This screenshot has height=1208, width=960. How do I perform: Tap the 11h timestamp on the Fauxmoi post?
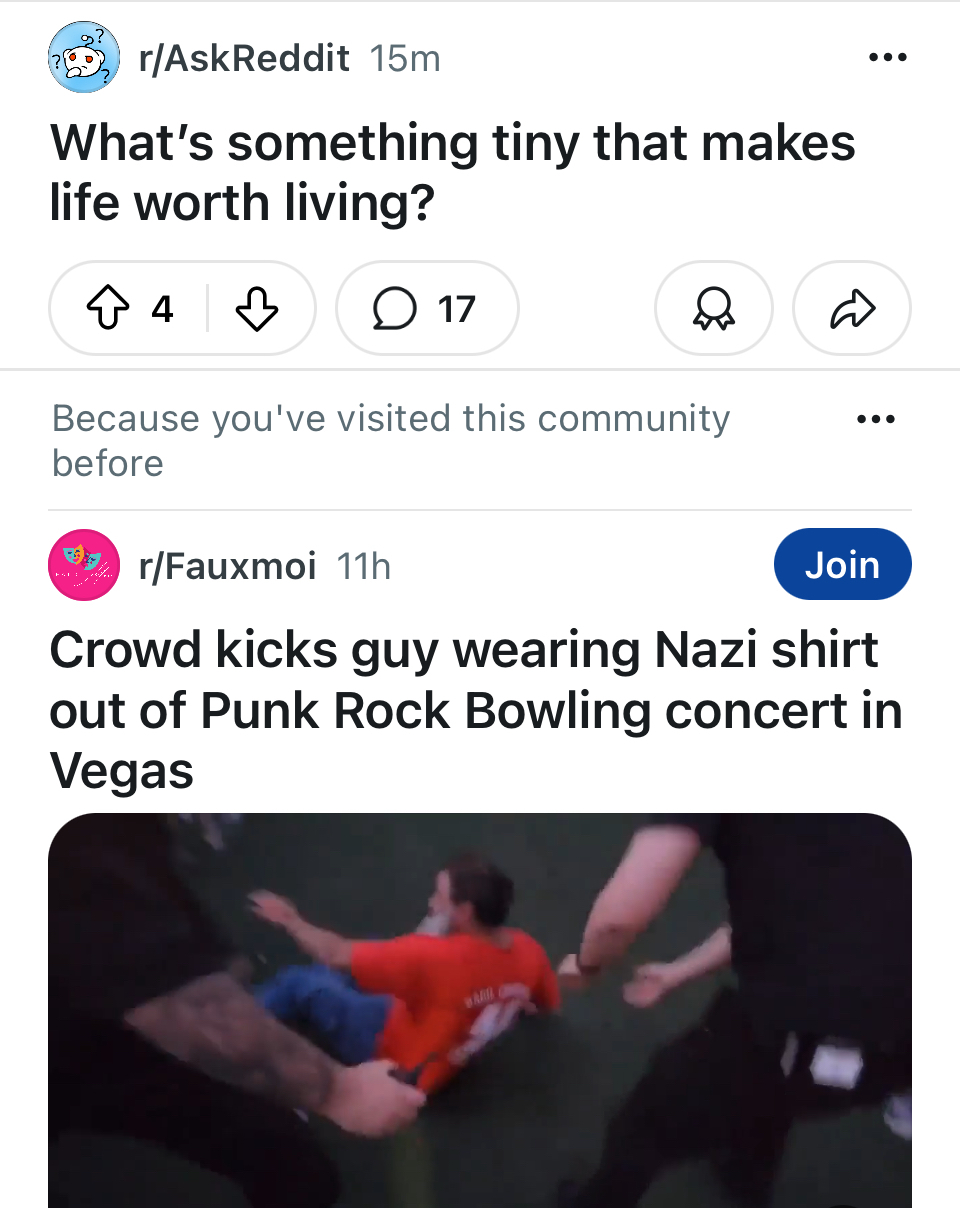click(x=363, y=567)
